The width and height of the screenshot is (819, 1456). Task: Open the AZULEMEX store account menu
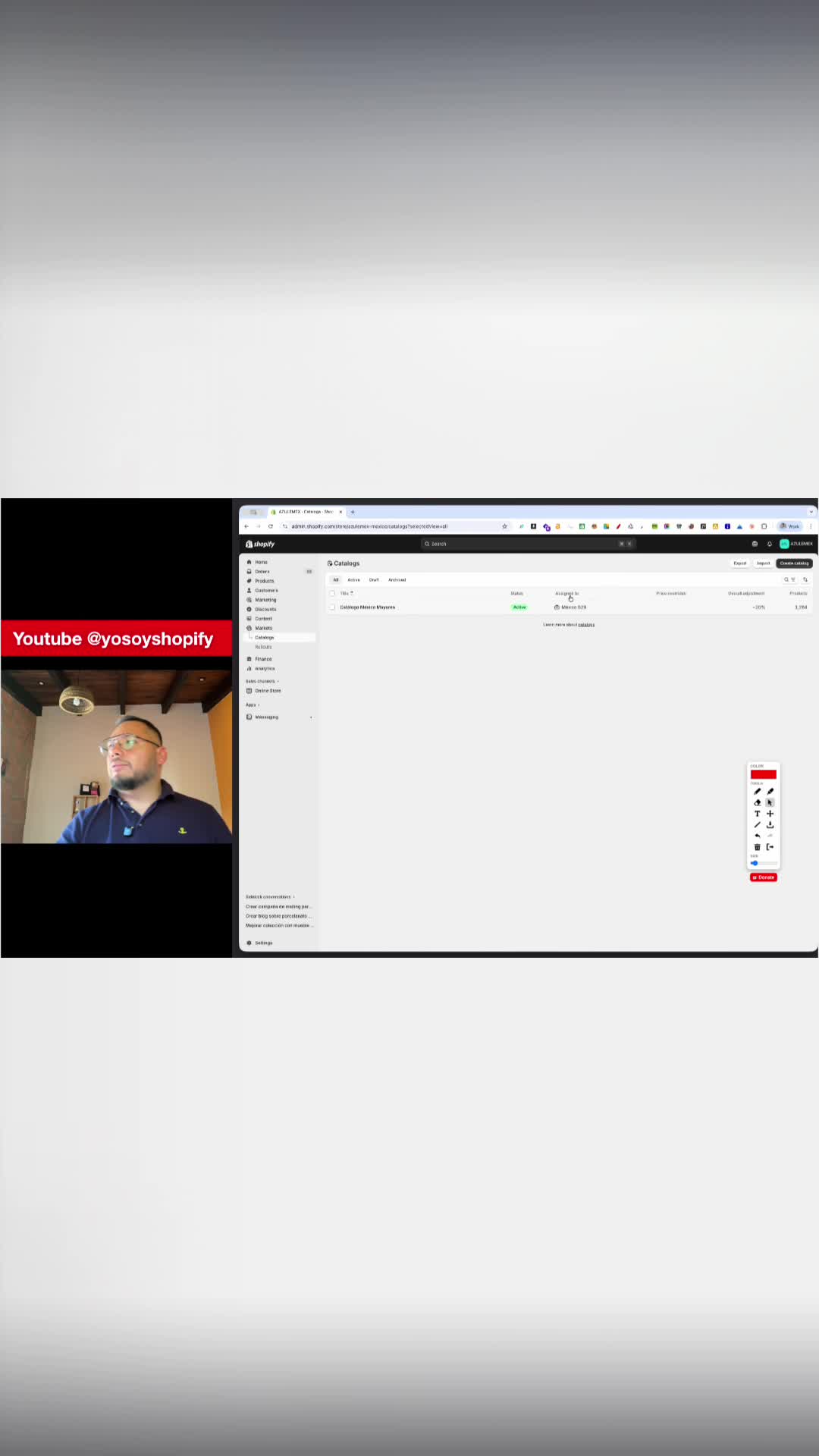[796, 544]
